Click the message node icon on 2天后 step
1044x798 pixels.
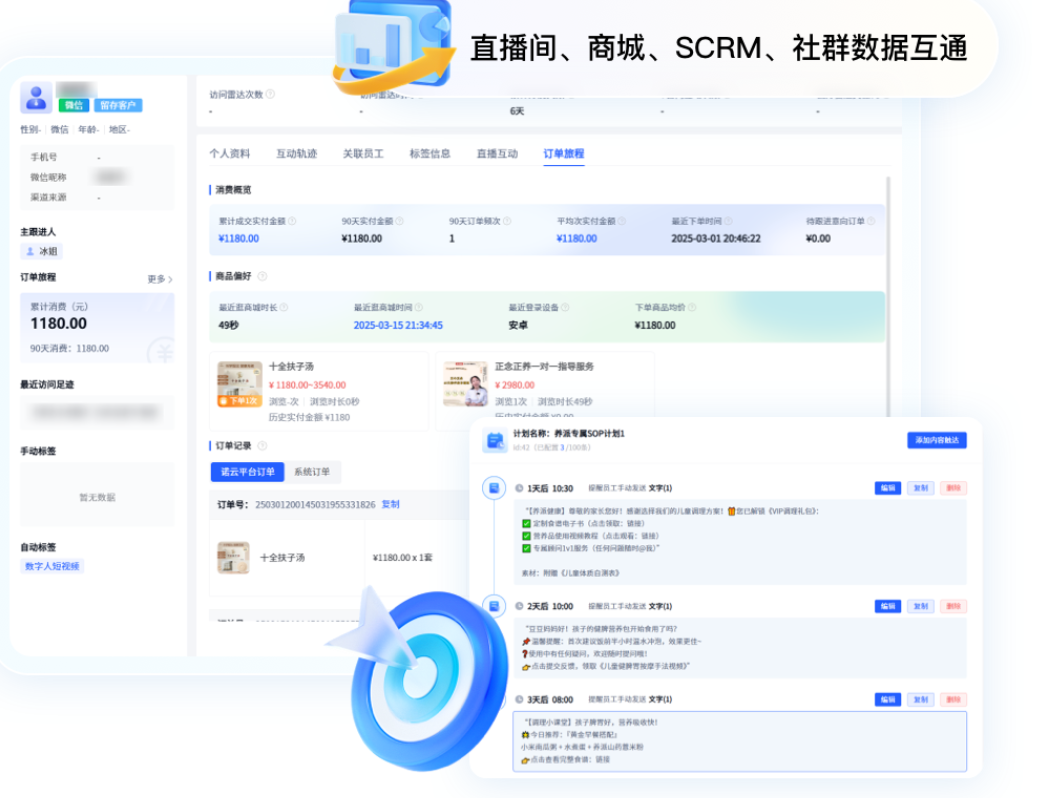point(492,605)
